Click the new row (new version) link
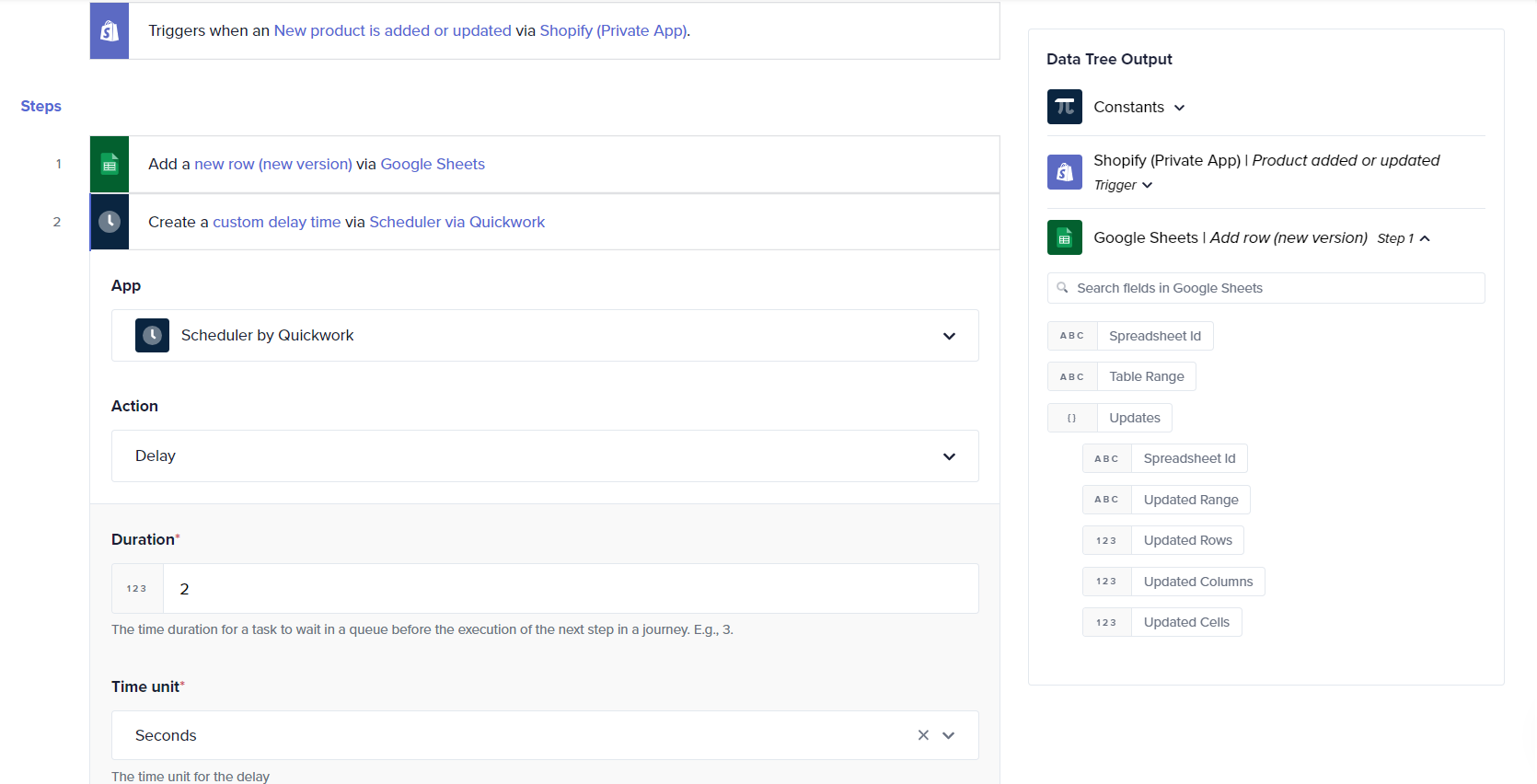The height and width of the screenshot is (784, 1537). [x=273, y=165]
